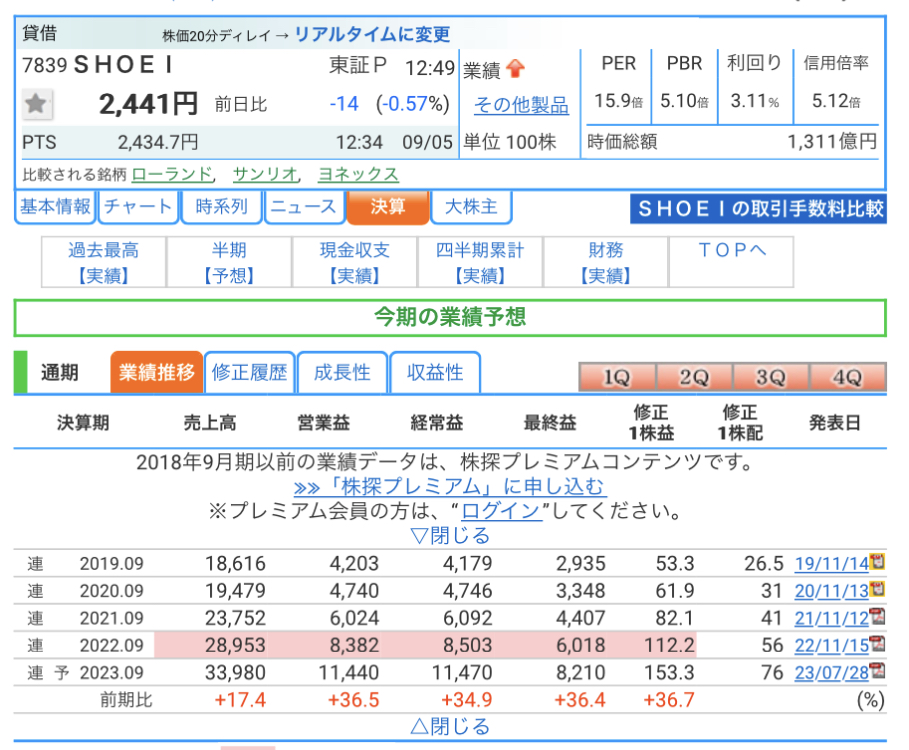Screen dimensions: 909x750
Task: Click stock price 2,441円
Action: pos(148,104)
